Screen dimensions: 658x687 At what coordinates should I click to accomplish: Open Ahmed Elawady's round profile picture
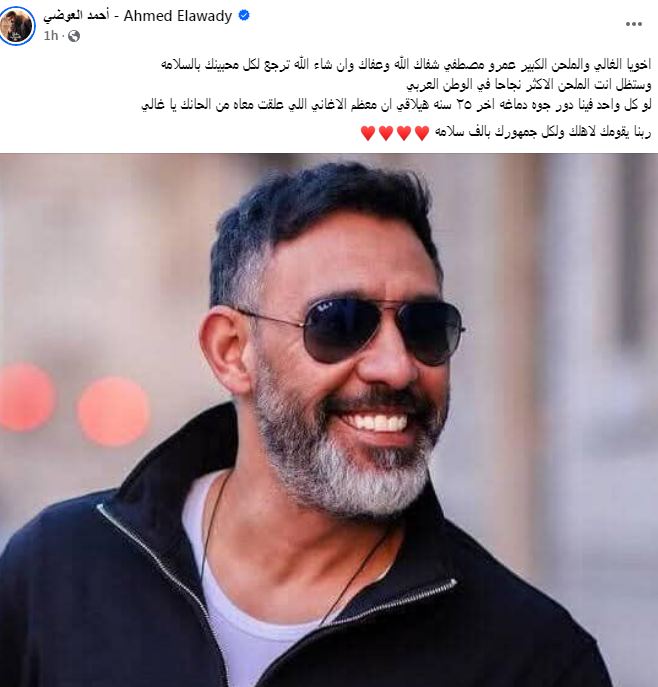click(x=17, y=26)
